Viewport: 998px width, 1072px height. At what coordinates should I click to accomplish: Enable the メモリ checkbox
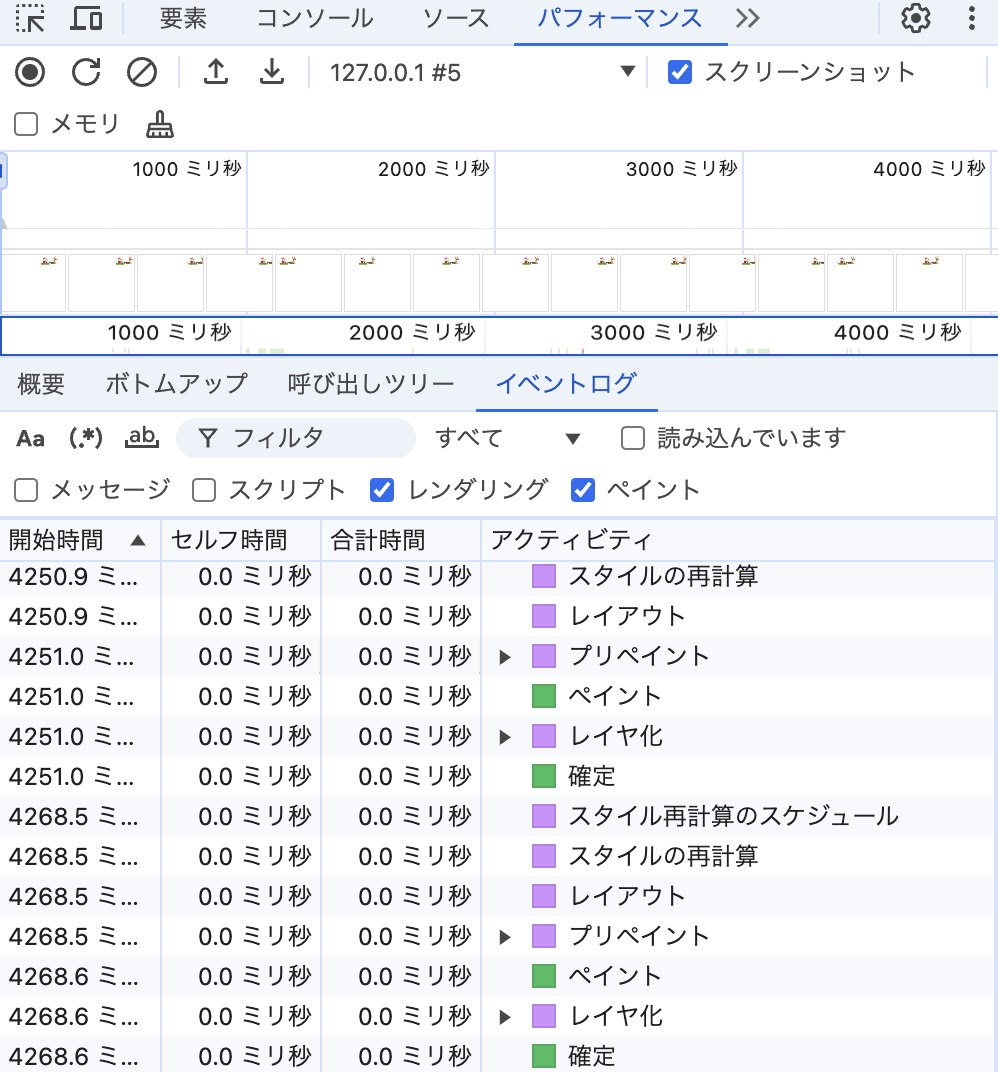[25, 125]
